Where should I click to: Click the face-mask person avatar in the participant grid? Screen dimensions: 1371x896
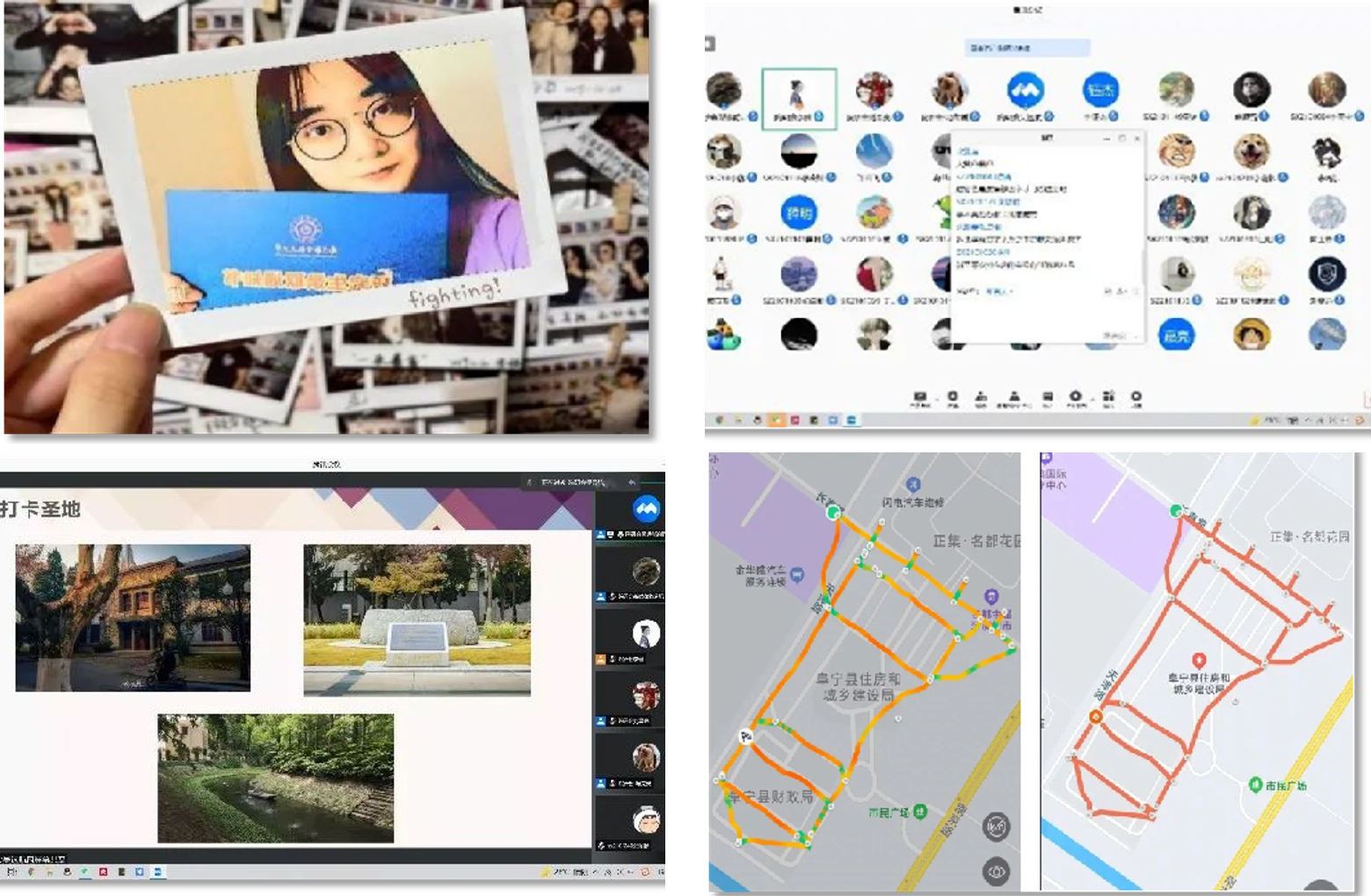click(723, 213)
